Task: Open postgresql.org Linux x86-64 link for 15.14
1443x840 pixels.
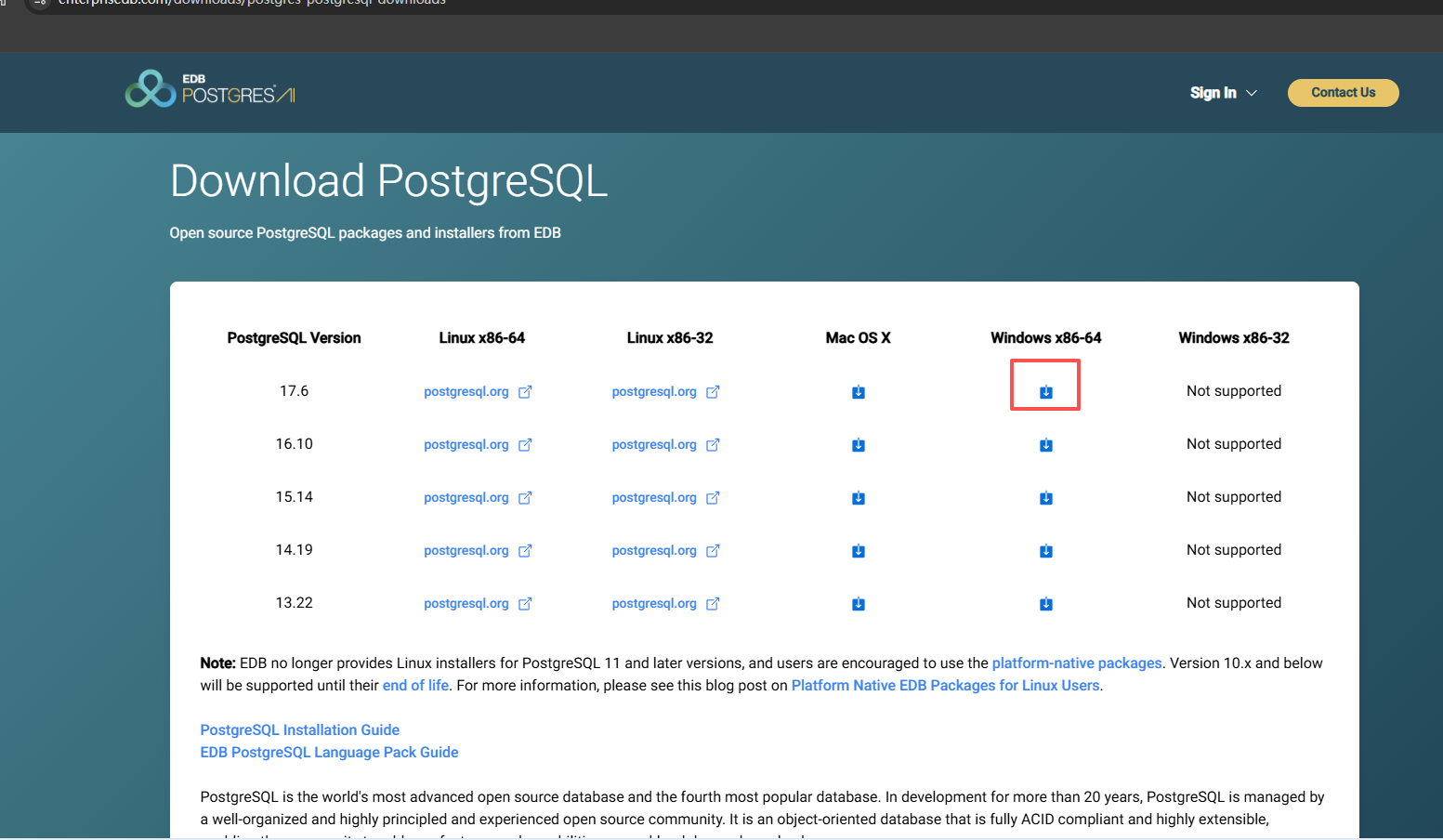Action: point(478,497)
